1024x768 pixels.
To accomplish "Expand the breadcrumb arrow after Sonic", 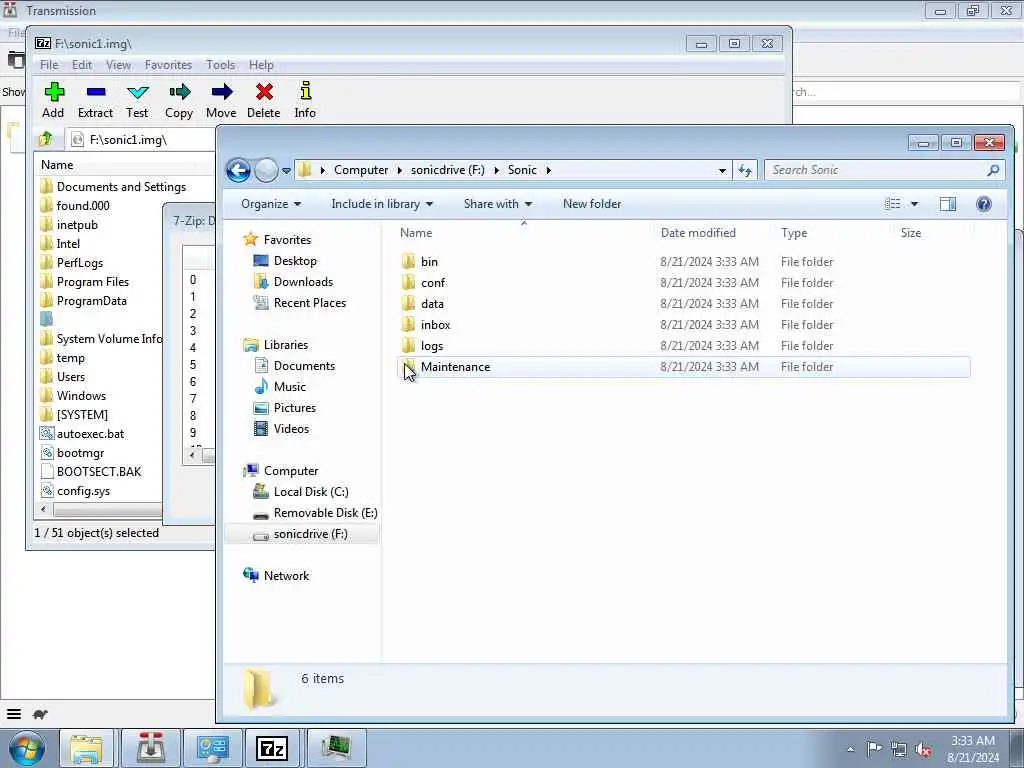I will 549,170.
